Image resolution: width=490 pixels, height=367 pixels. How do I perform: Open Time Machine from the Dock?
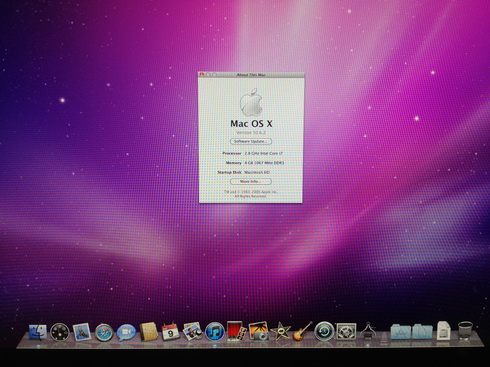324,332
